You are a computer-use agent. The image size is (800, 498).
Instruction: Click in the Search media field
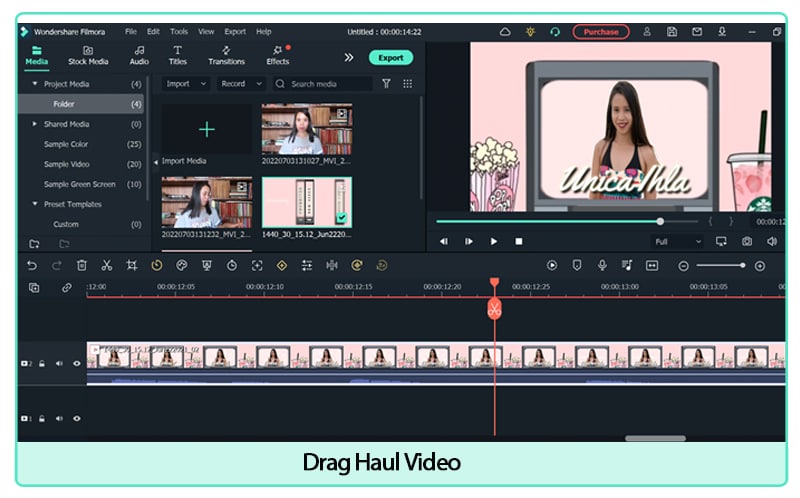[x=322, y=84]
